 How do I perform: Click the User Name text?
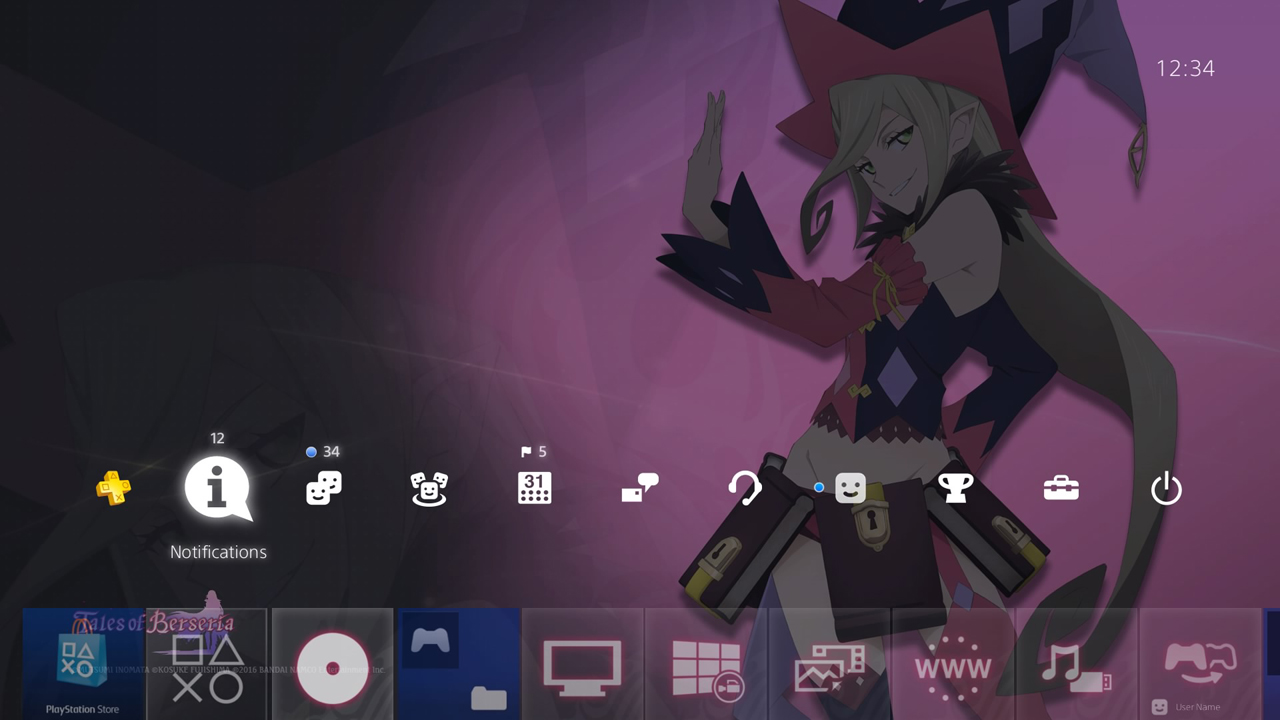pyautogui.click(x=1198, y=707)
